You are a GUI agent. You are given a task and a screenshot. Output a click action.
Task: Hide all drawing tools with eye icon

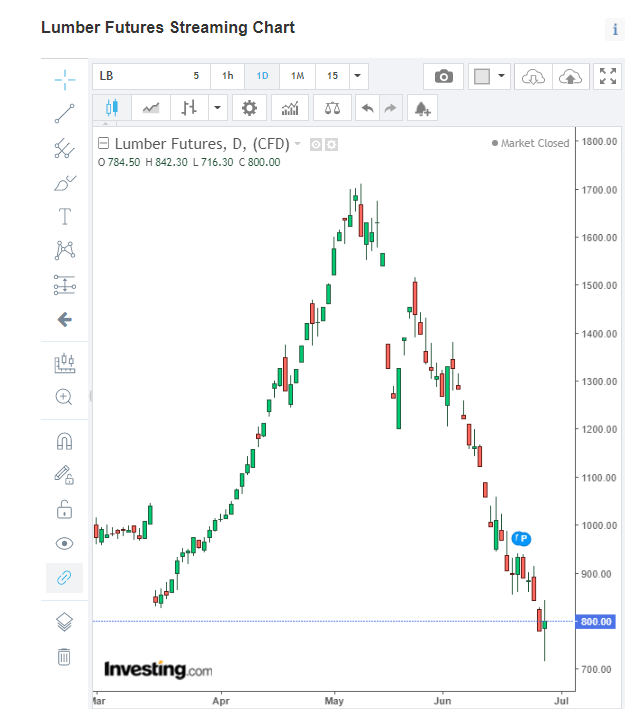[64, 543]
